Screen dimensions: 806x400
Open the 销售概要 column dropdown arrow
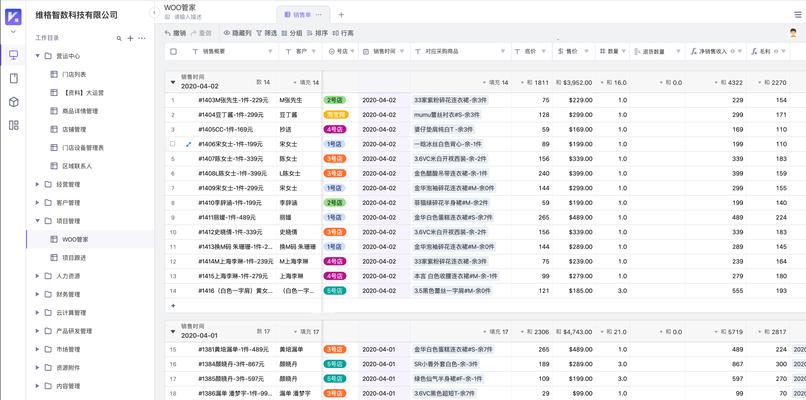pyautogui.click(x=270, y=51)
